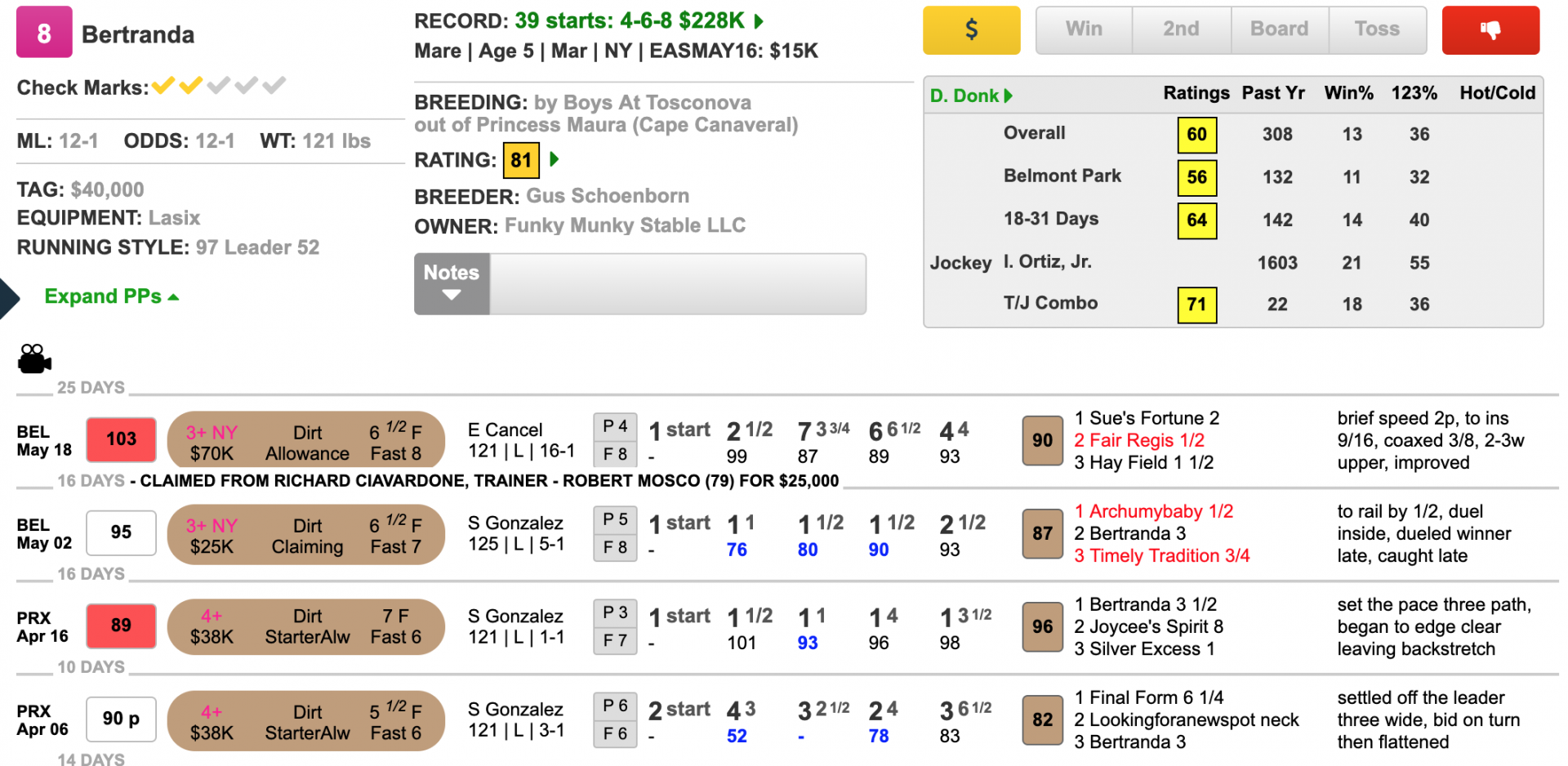Click the red 103 speed figure box
This screenshot has height=766, width=1568.
coord(121,439)
